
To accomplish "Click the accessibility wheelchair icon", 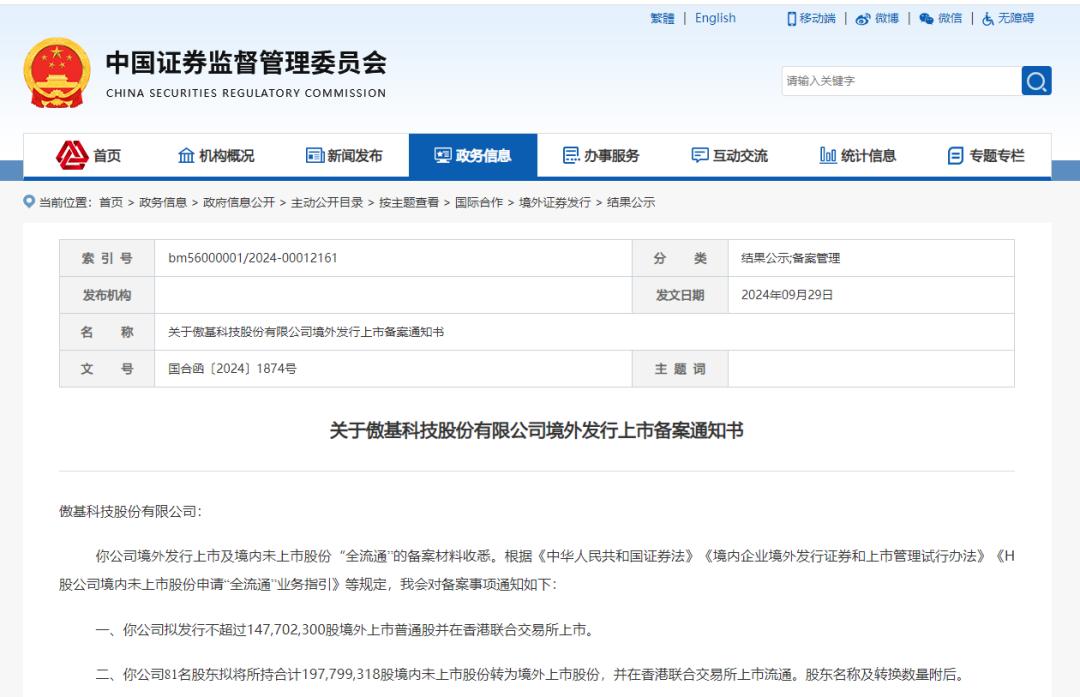I will point(988,19).
